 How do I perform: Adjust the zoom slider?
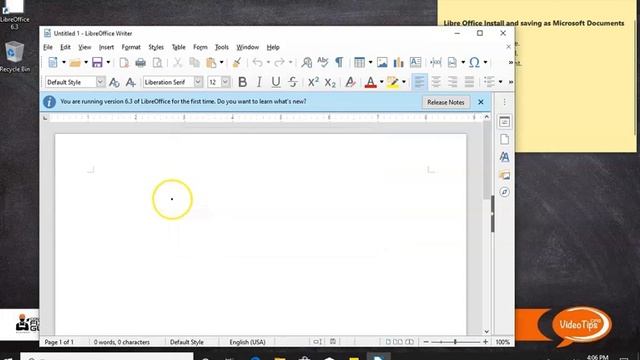[x=456, y=342]
